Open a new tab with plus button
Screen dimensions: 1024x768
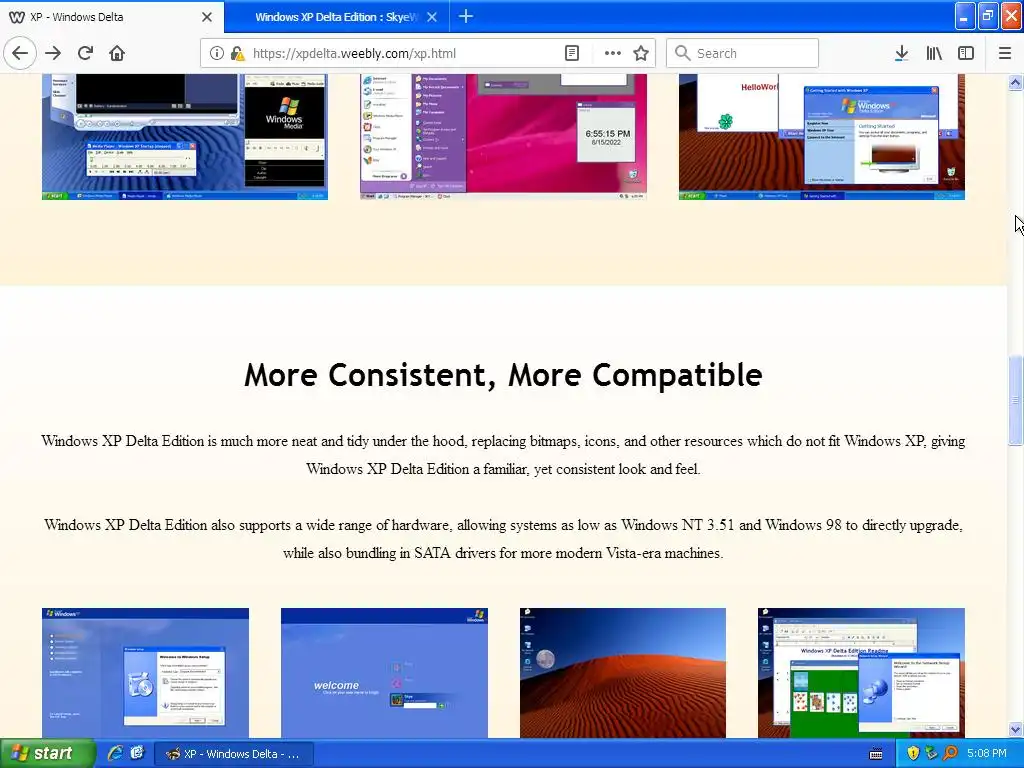point(466,16)
